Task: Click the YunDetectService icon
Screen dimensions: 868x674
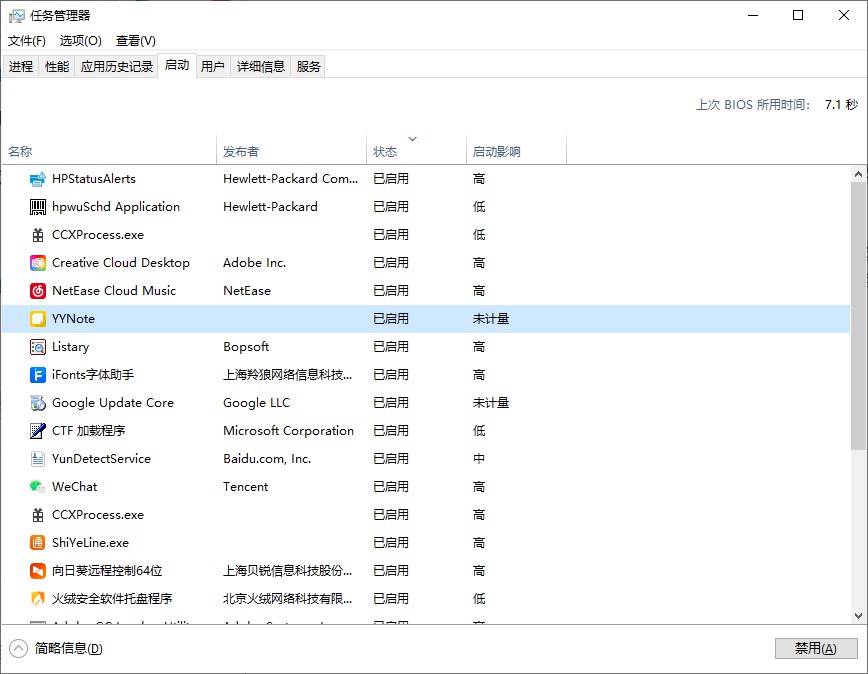Action: [x=38, y=459]
